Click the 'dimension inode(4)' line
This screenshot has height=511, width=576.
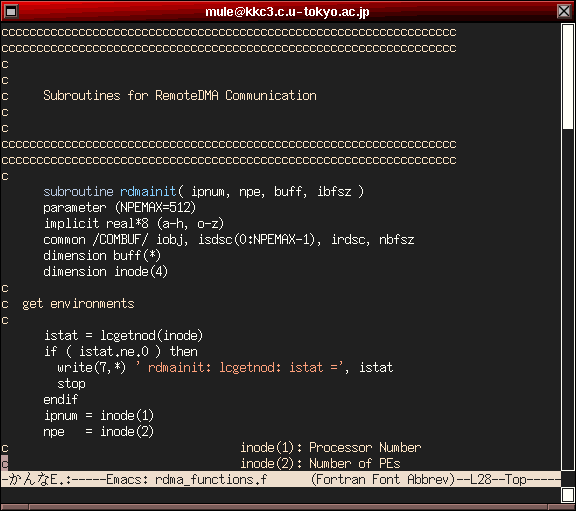(105, 271)
